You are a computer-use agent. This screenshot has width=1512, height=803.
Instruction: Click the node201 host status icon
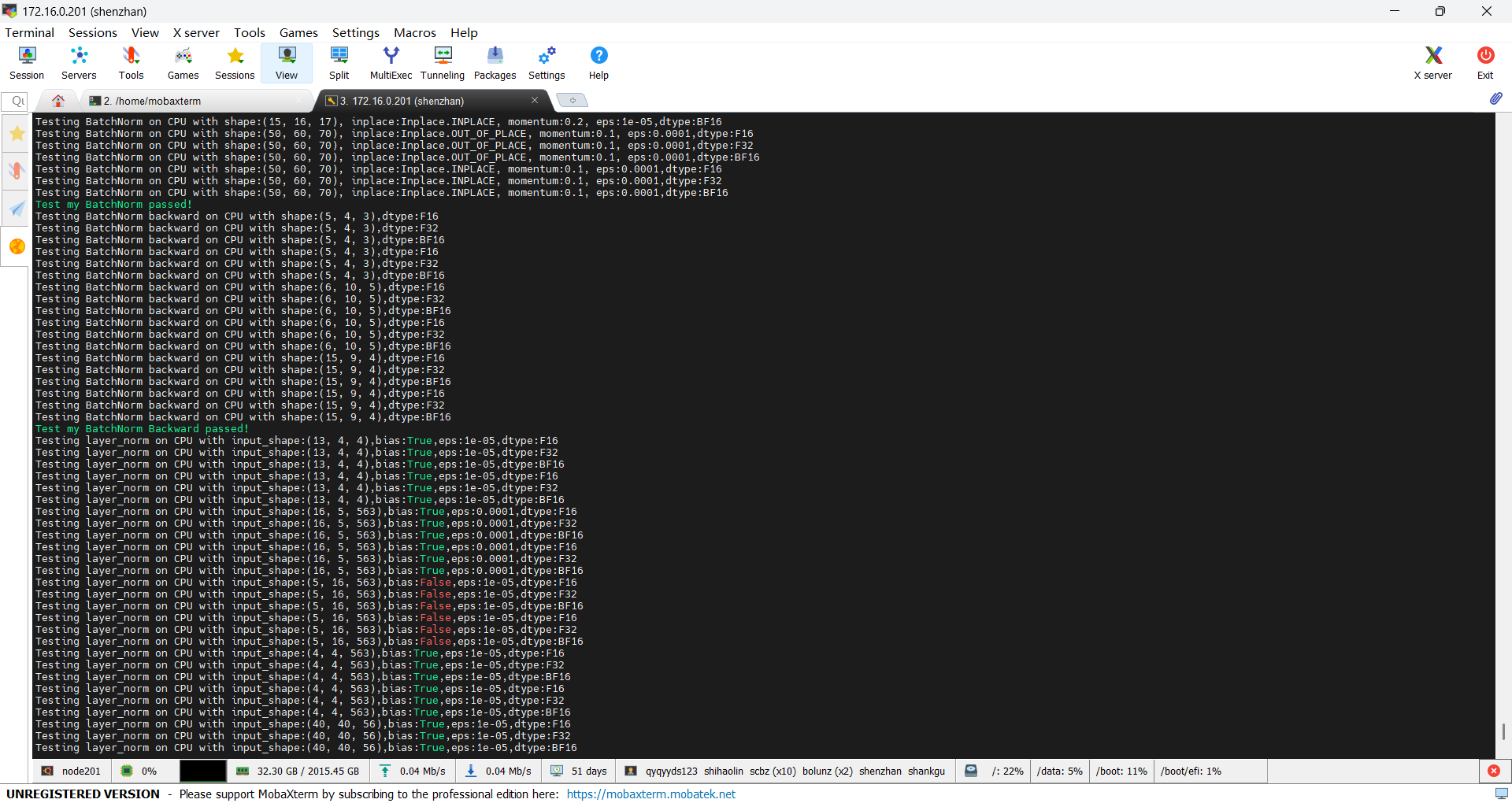(x=47, y=771)
